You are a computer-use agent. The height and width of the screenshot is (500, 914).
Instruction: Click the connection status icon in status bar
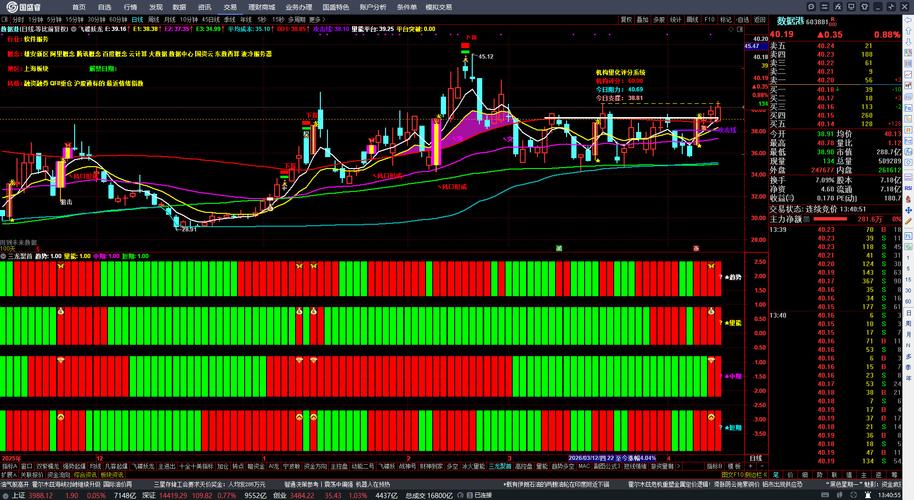[469, 495]
